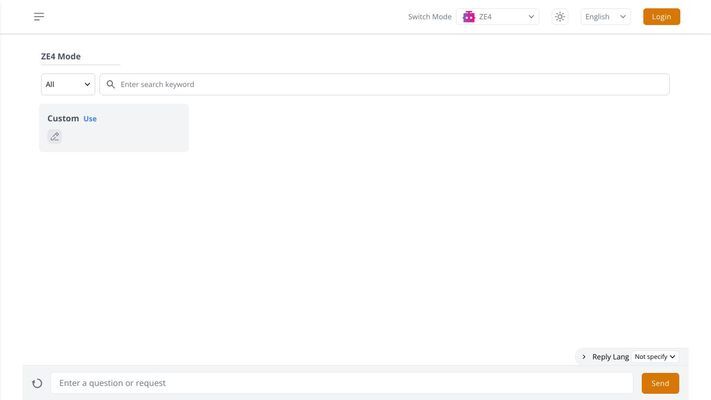The width and height of the screenshot is (711, 400).
Task: Toggle the light/dark theme sun icon
Action: (x=560, y=17)
